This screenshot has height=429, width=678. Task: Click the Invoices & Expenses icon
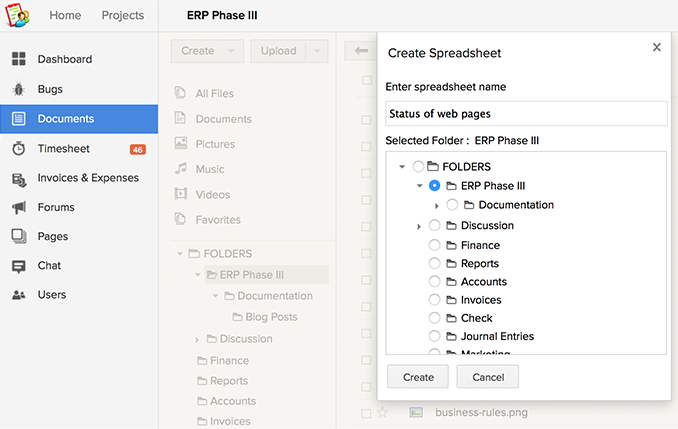(19, 178)
